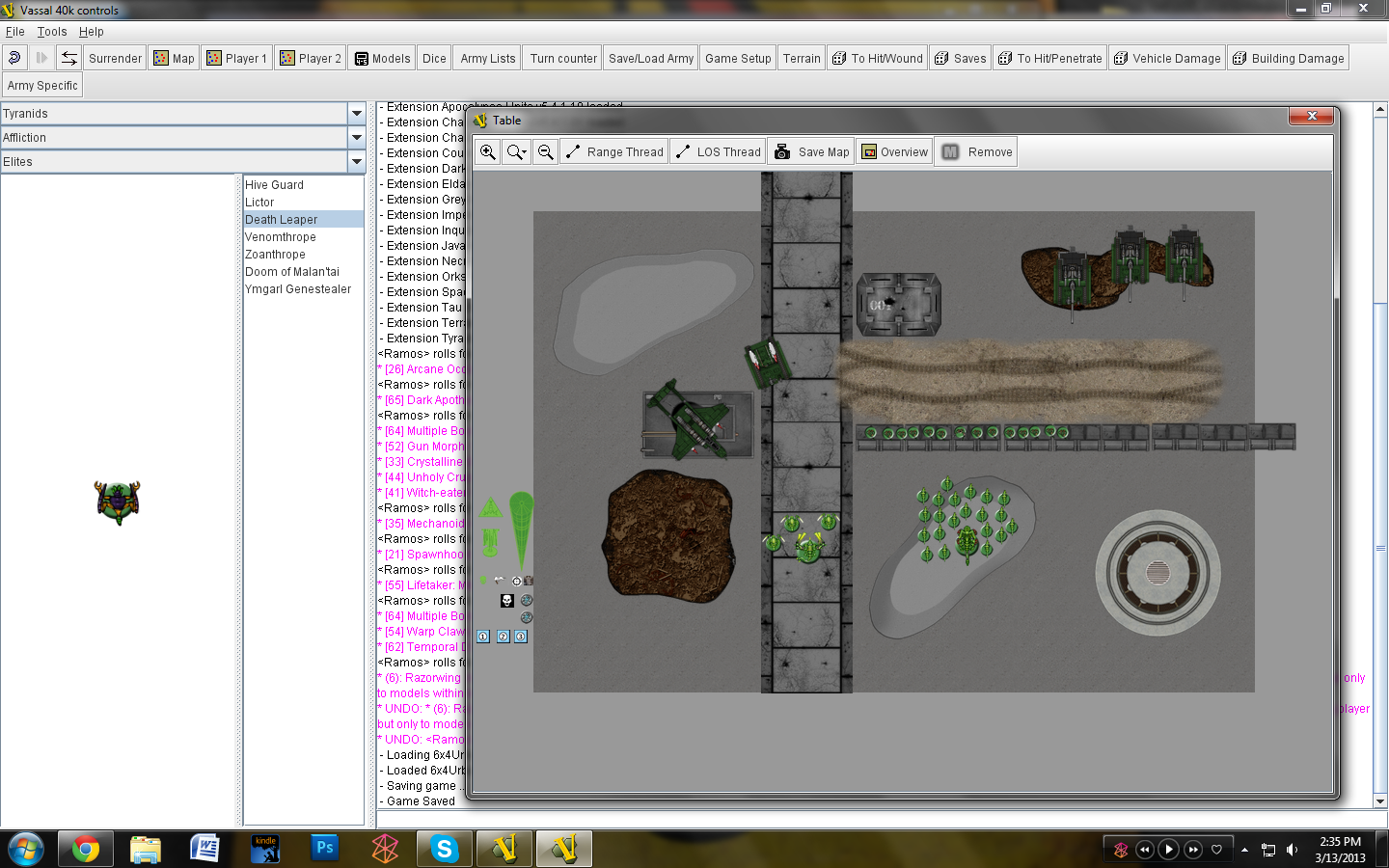This screenshot has height=868, width=1389.
Task: Select Zoanthrope in the unit list
Action: 303,255
